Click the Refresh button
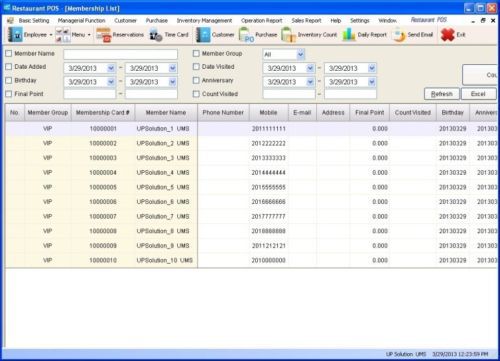500x361 pixels. [x=442, y=94]
